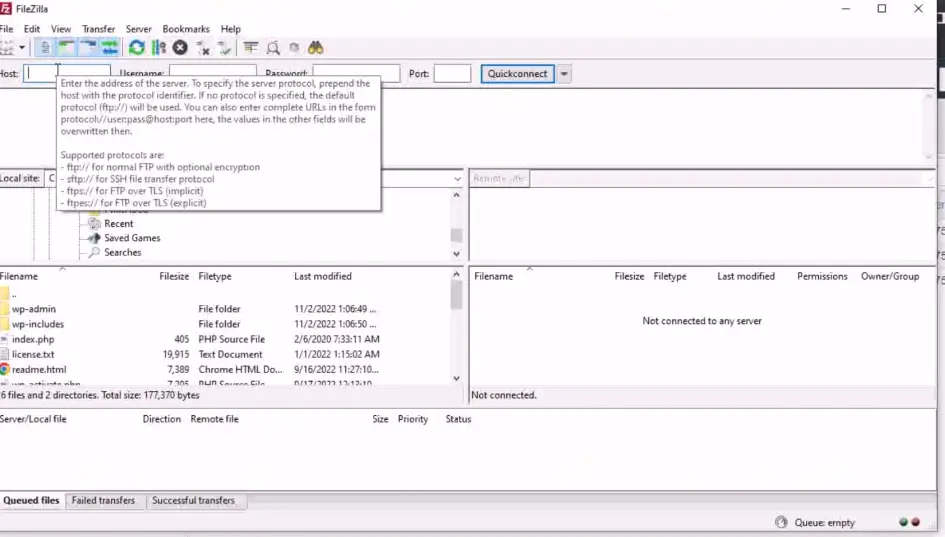Click the Quickconnect button
The width and height of the screenshot is (945, 537).
pyautogui.click(x=518, y=74)
